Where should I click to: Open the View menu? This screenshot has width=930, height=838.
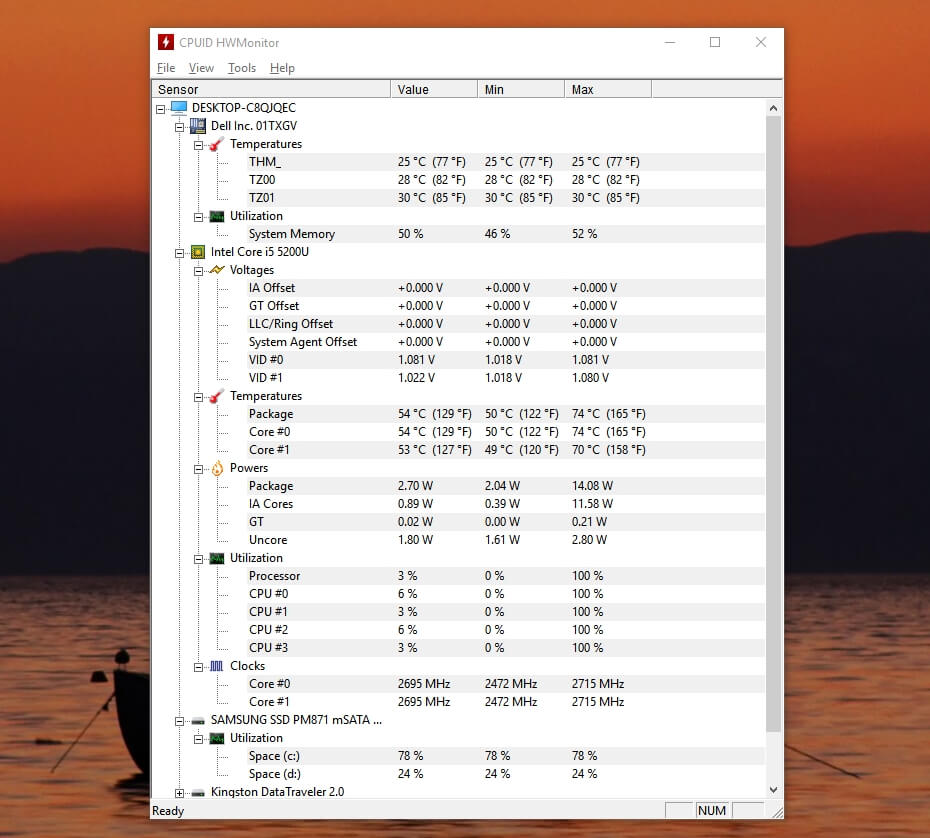point(201,68)
